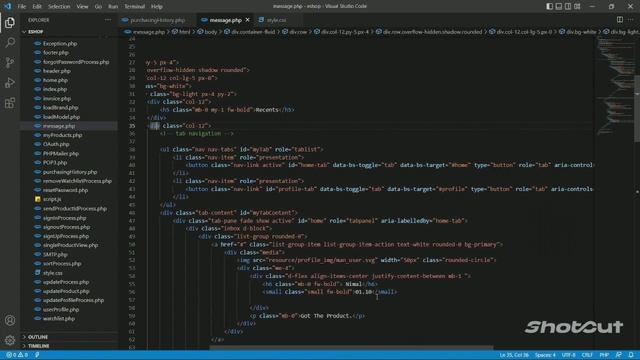
Task: Open the Go menu
Action: [x=98, y=7]
